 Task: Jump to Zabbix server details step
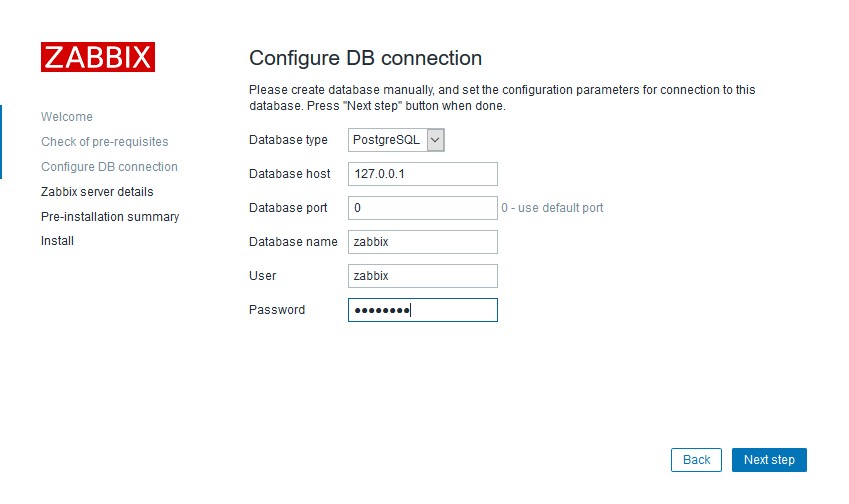pos(97,192)
